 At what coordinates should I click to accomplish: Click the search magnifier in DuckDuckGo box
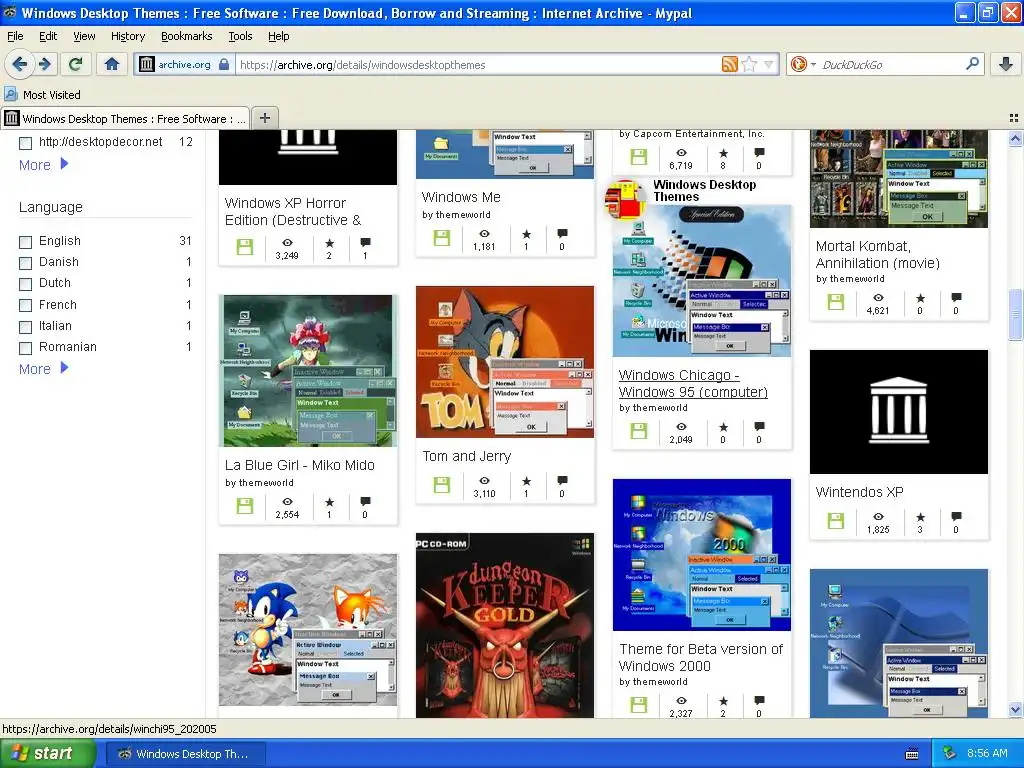(x=972, y=64)
